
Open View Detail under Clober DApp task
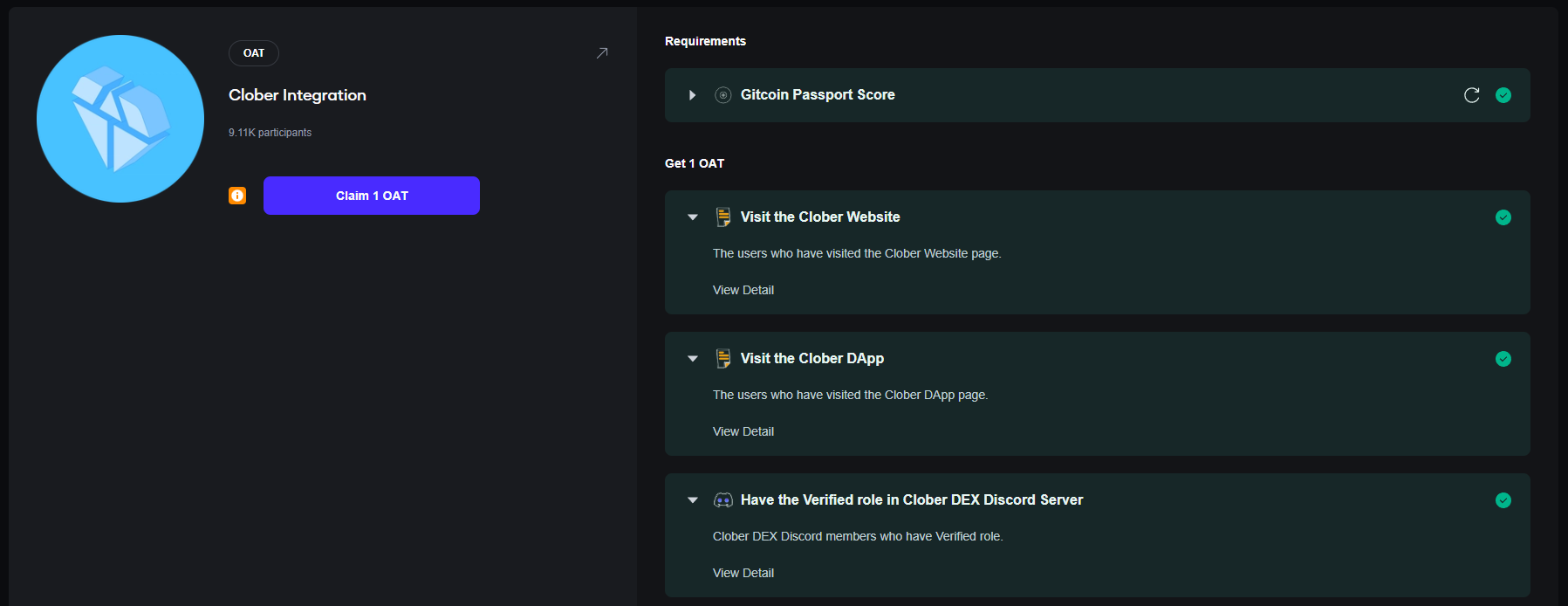click(743, 431)
